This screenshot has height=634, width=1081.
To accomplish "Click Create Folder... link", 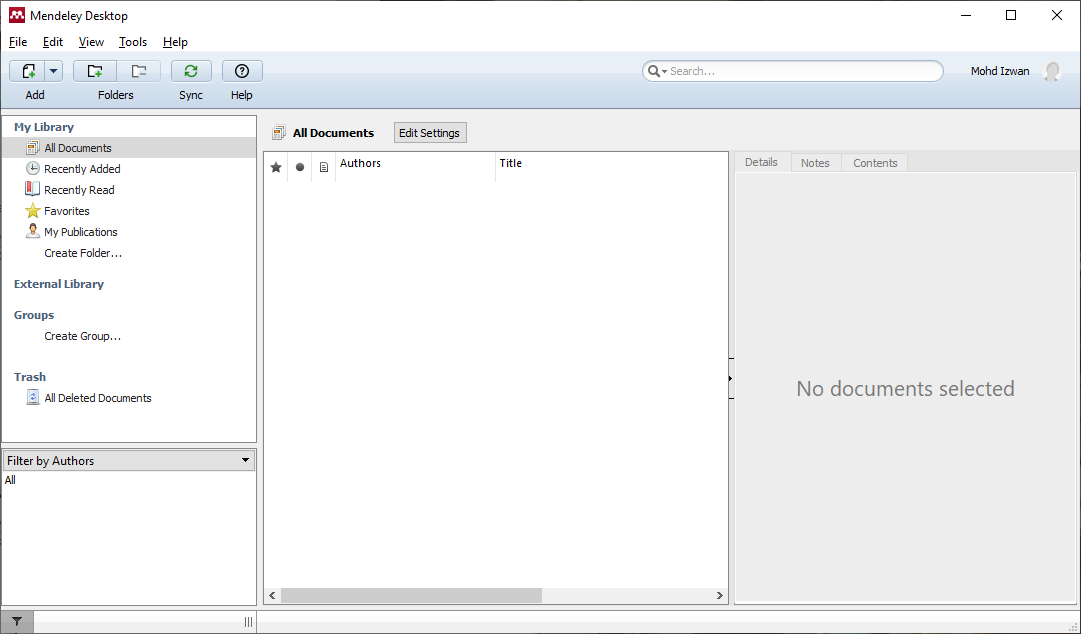I will [83, 253].
